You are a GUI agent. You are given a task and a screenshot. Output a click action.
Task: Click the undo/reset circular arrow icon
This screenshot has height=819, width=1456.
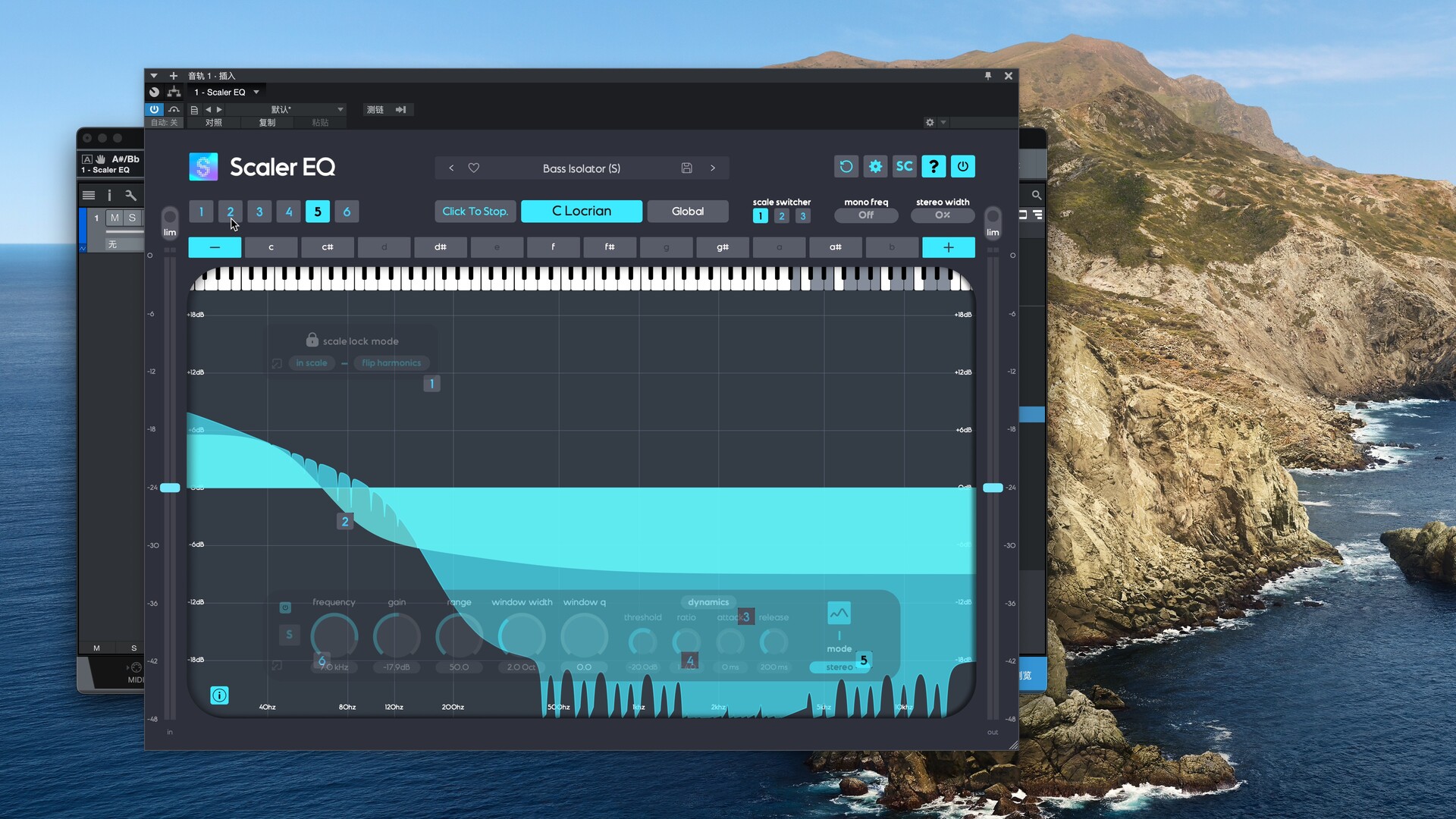pos(846,166)
